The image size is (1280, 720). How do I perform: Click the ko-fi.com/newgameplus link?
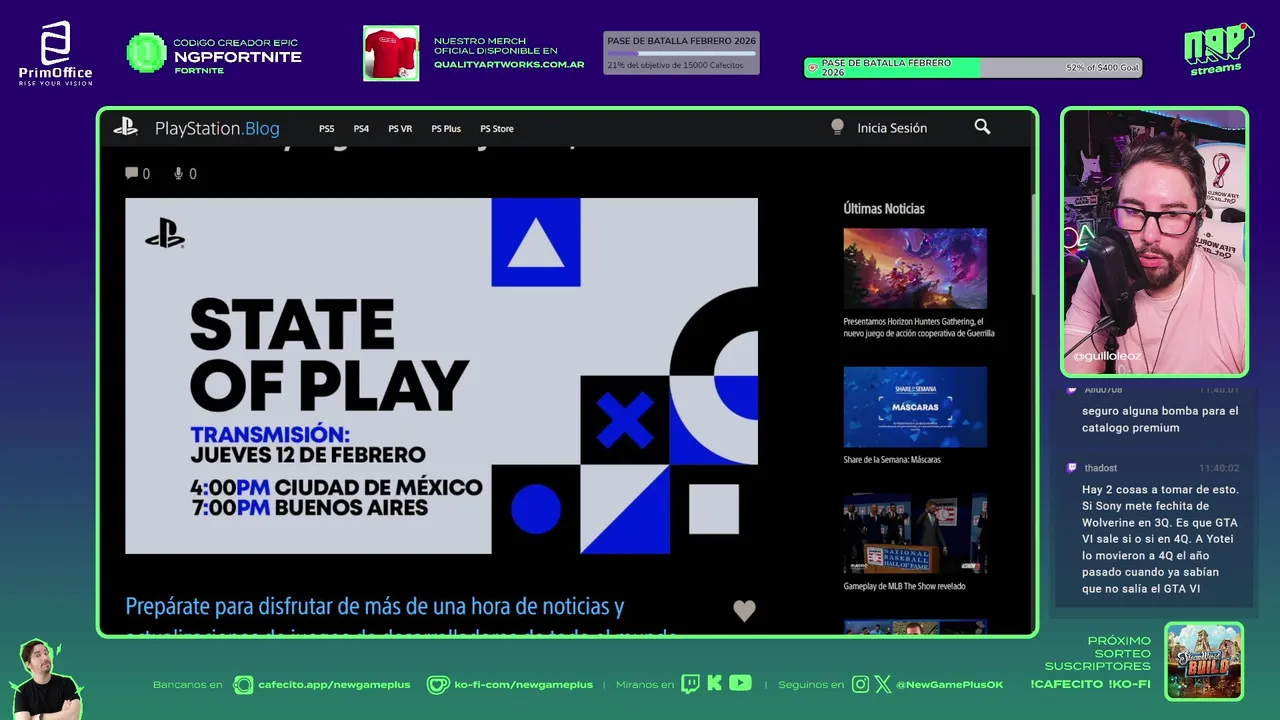pos(524,684)
